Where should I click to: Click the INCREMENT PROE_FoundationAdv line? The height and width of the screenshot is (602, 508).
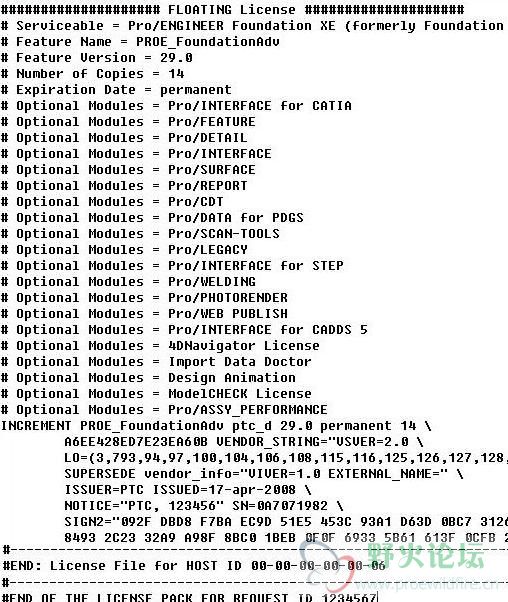(216, 426)
